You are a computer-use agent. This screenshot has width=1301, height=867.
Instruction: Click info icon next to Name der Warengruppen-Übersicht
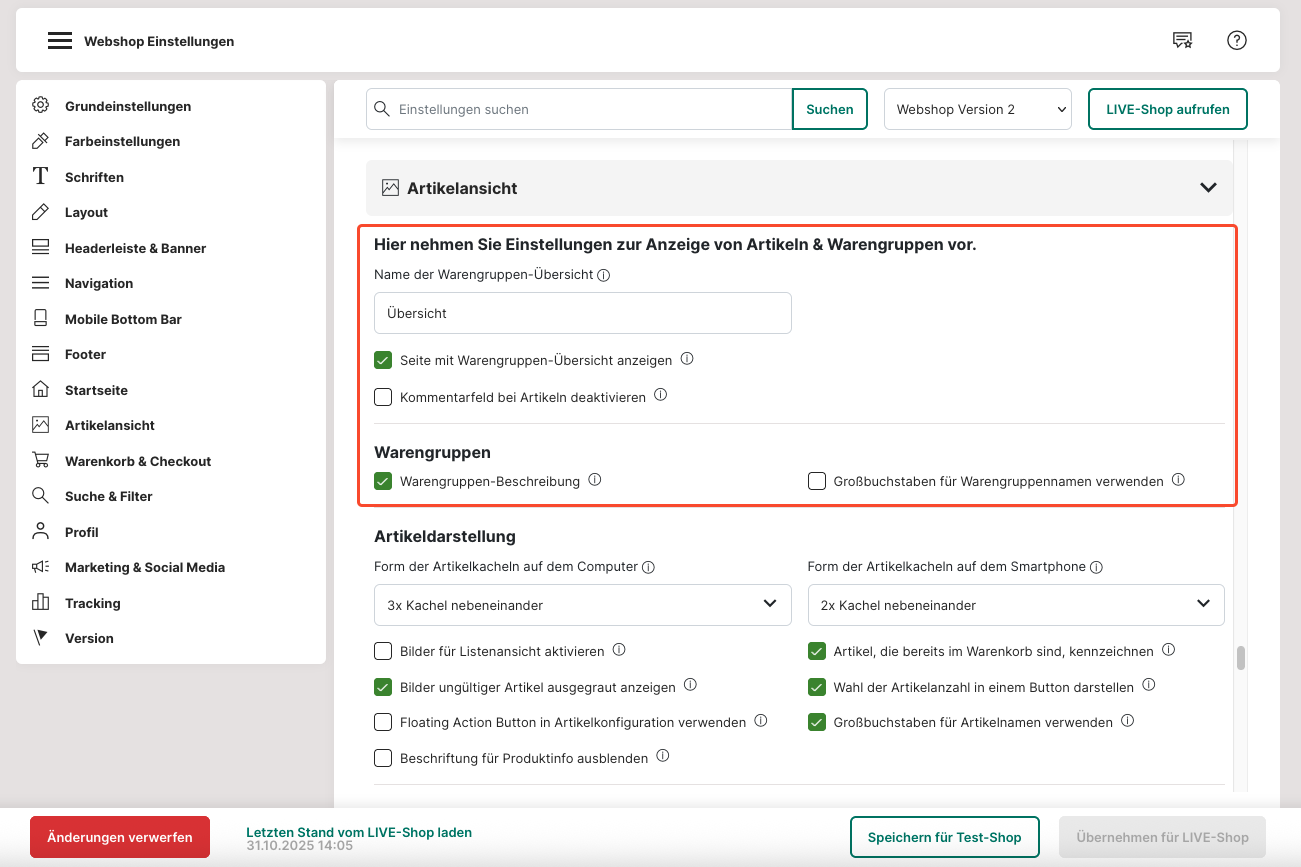[x=604, y=275]
